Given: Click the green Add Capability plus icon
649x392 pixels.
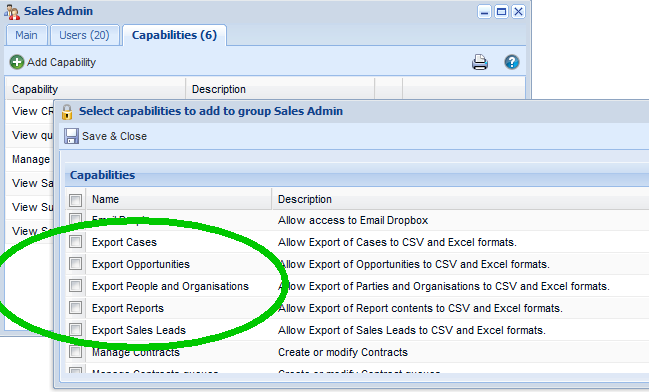Looking at the screenshot, I should (17, 62).
